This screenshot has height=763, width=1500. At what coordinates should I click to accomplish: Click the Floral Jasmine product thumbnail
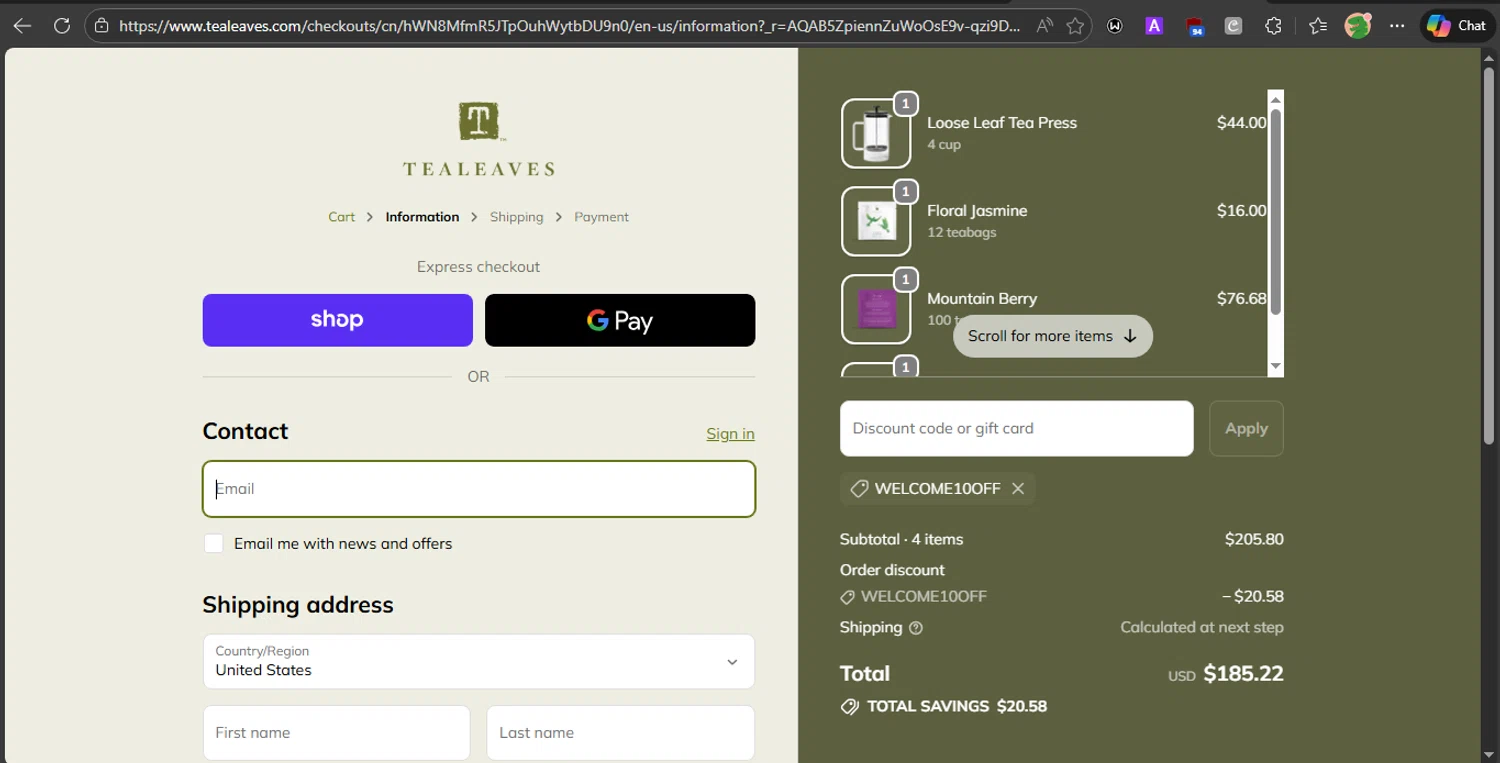coord(876,221)
